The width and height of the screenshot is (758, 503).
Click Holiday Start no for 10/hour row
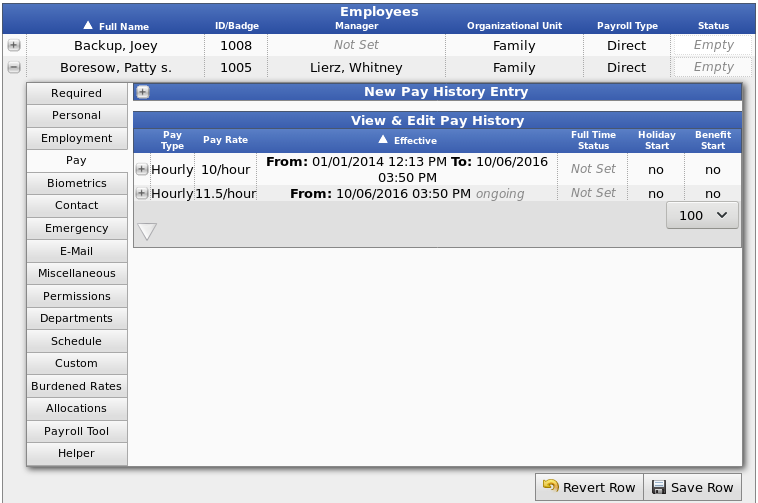coord(656,170)
